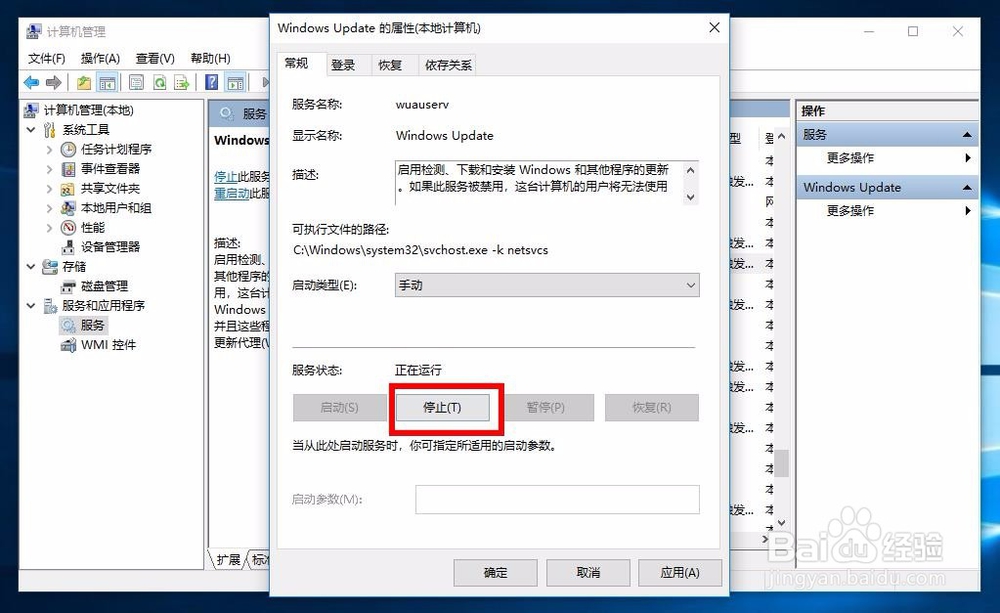Open Help via the blue question-mark icon
Viewport: 1000px width, 613px height.
[212, 82]
